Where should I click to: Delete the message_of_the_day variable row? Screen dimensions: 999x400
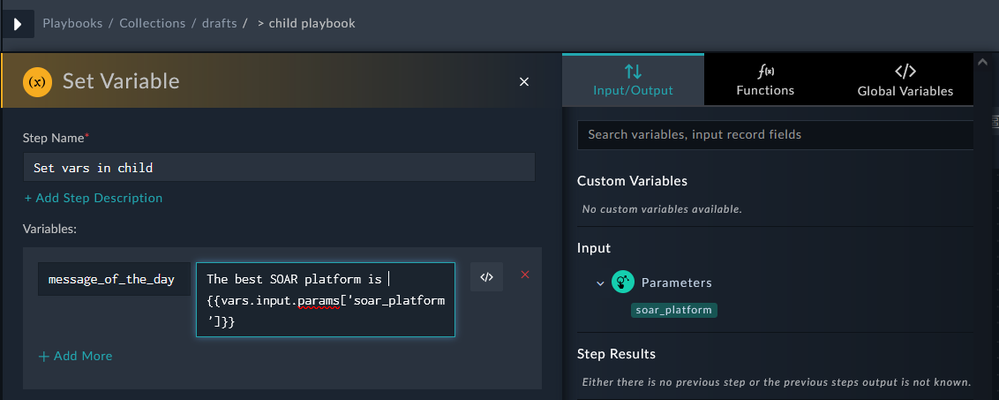(525, 275)
